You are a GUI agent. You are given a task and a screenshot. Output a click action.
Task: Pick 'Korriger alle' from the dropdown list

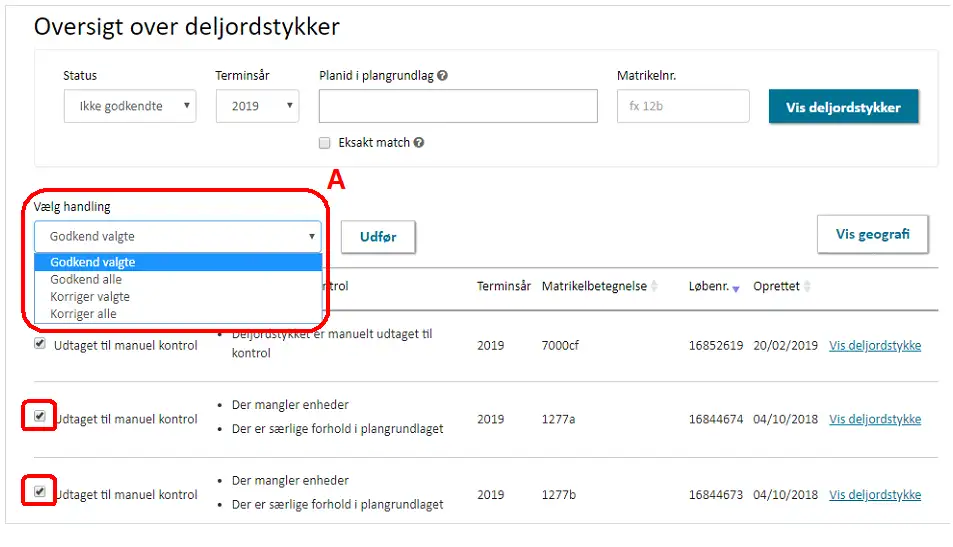coord(83,314)
